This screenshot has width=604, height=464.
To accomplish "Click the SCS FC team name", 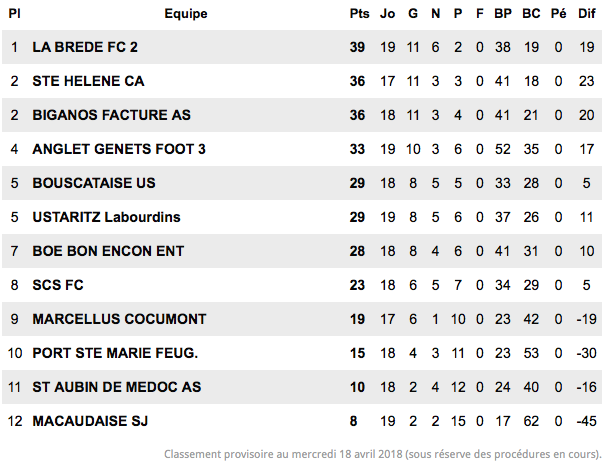I will click(x=58, y=285).
